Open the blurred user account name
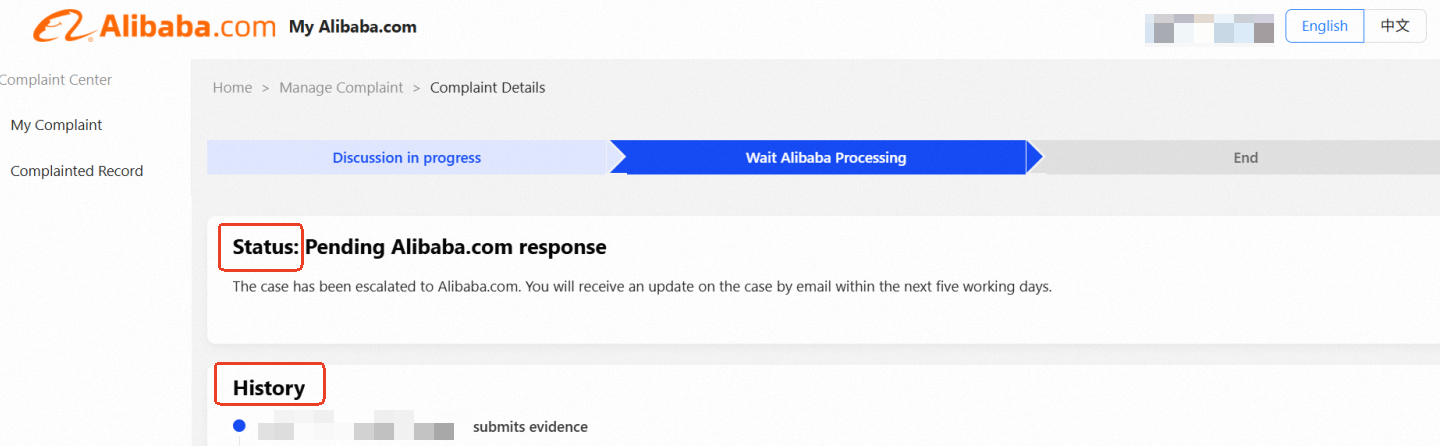Screen dimensions: 1440x446 [1209, 27]
